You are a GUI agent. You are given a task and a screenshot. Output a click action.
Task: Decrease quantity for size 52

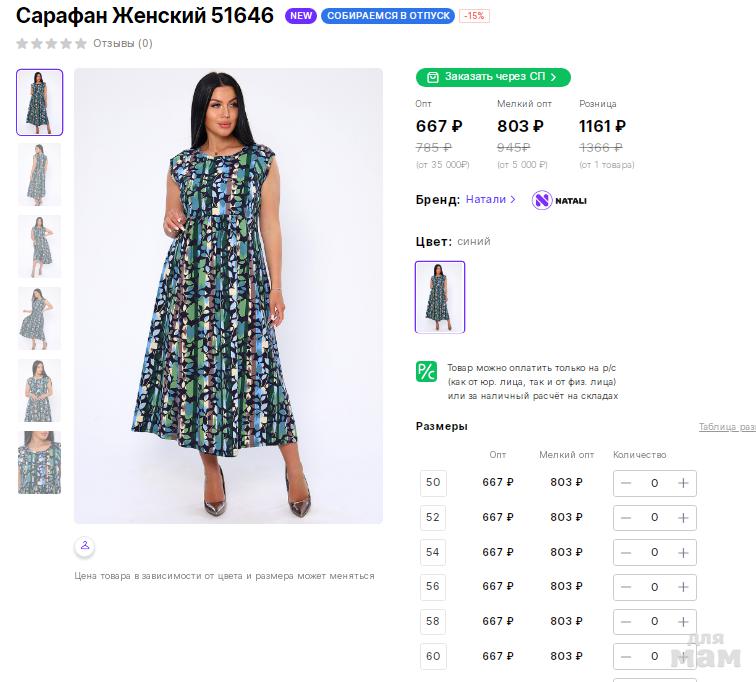click(x=626, y=518)
